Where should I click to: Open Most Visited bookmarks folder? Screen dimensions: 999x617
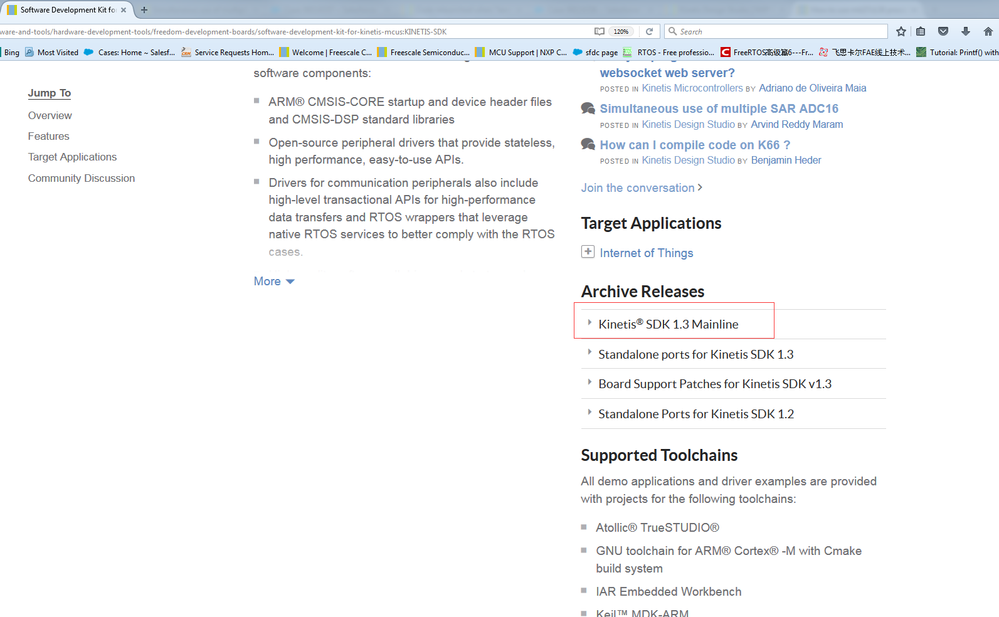click(x=52, y=52)
